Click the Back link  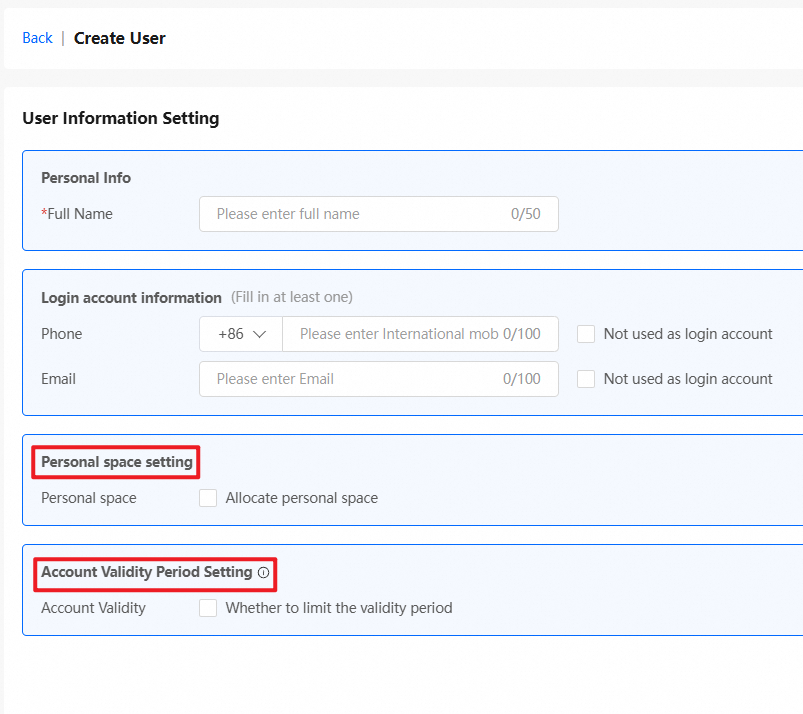tap(37, 38)
